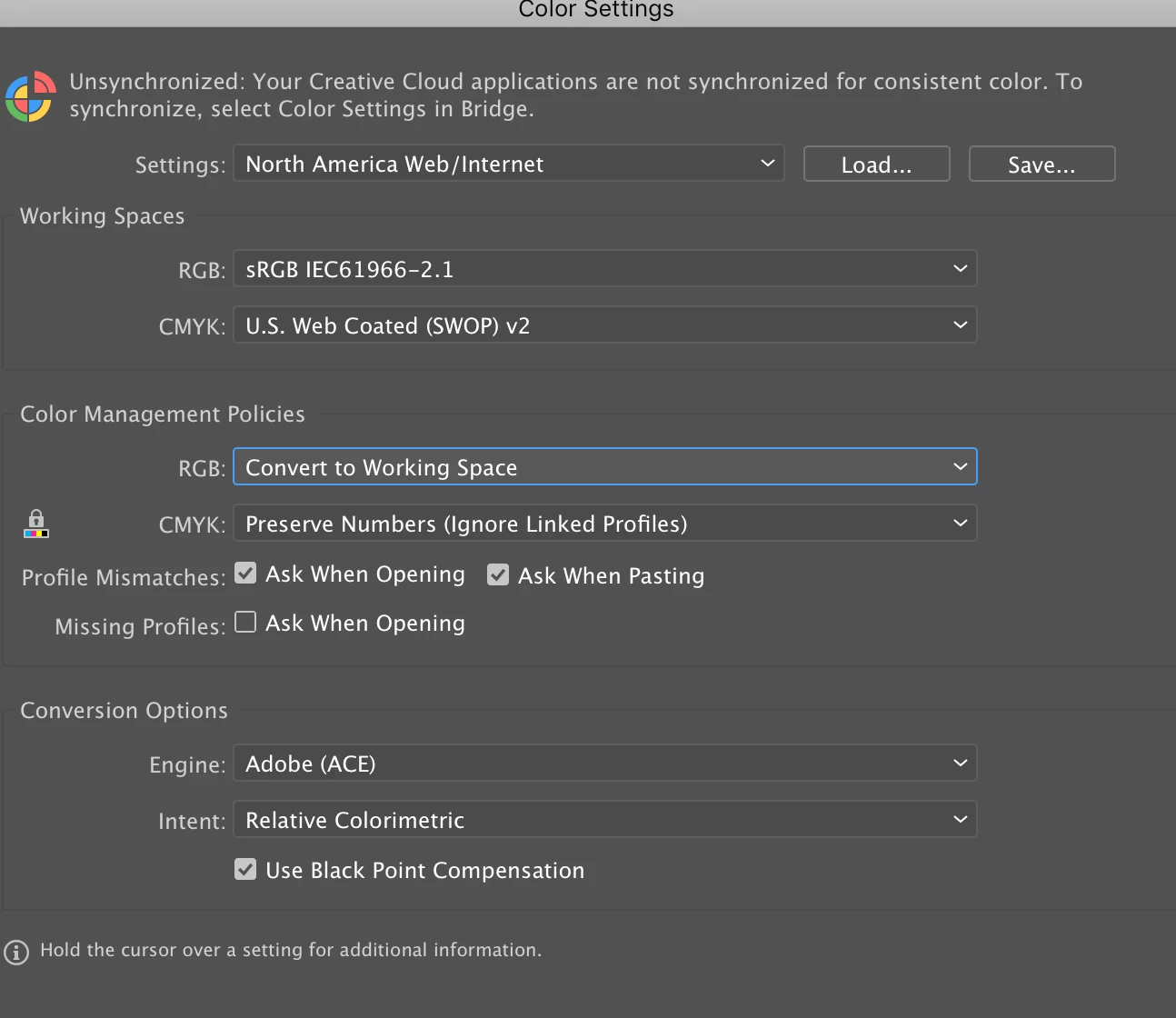Click the Save... button
This screenshot has height=1018, width=1176.
point(1042,165)
